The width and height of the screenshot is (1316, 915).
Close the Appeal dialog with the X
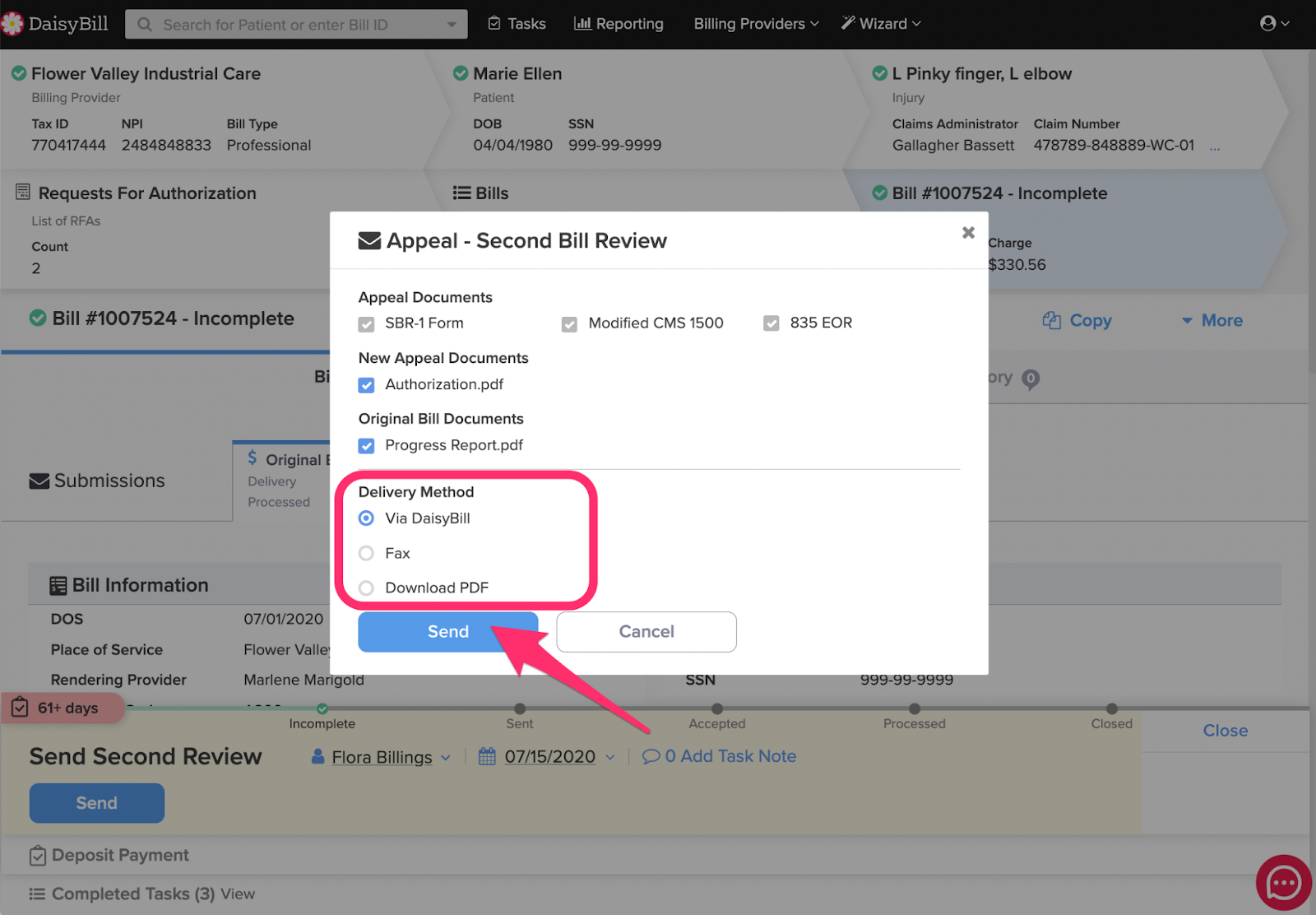[968, 233]
